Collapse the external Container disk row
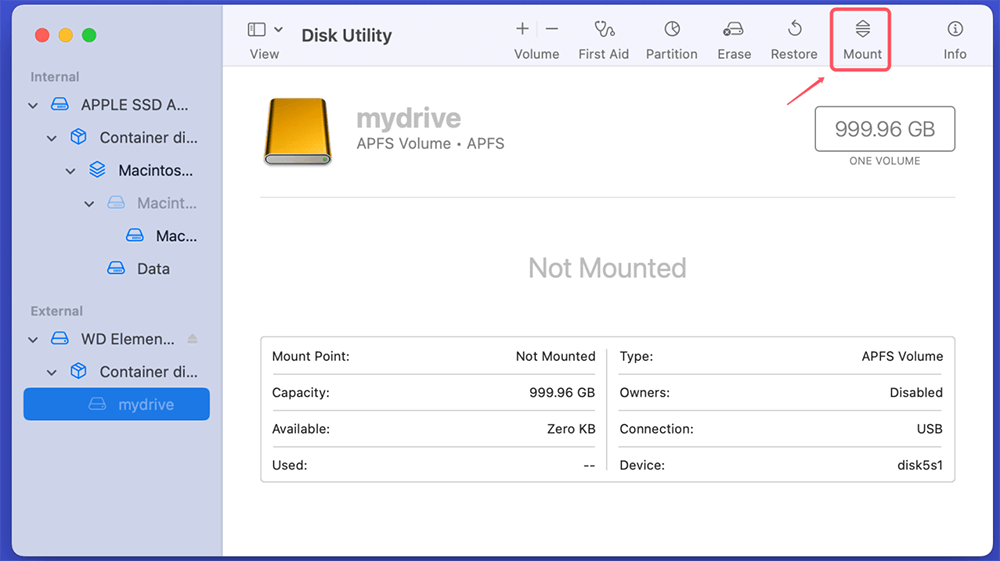Screen dimensions: 1000x561 [x=52, y=372]
